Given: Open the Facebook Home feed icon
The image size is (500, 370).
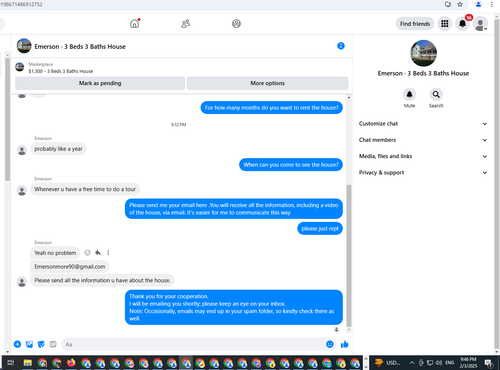Looking at the screenshot, I should coord(134,24).
